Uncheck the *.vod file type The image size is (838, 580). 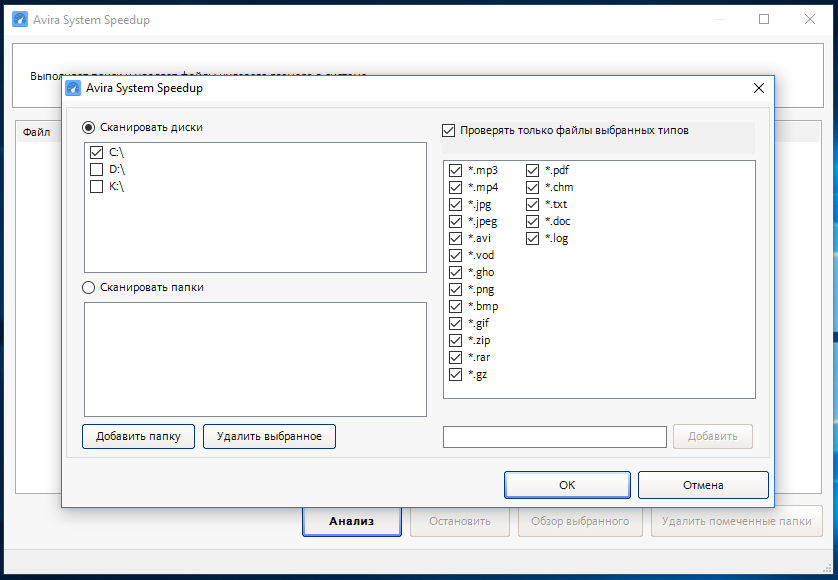pos(455,256)
